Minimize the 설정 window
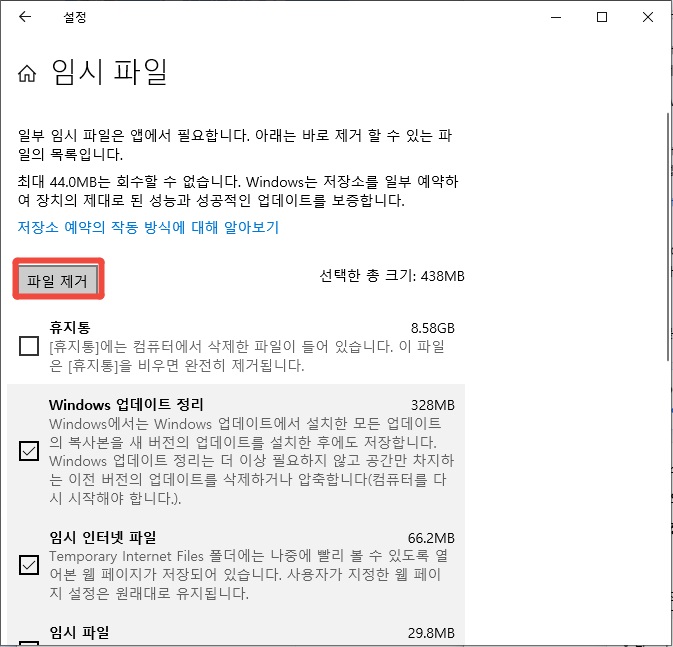The height and width of the screenshot is (647, 673). [556, 17]
